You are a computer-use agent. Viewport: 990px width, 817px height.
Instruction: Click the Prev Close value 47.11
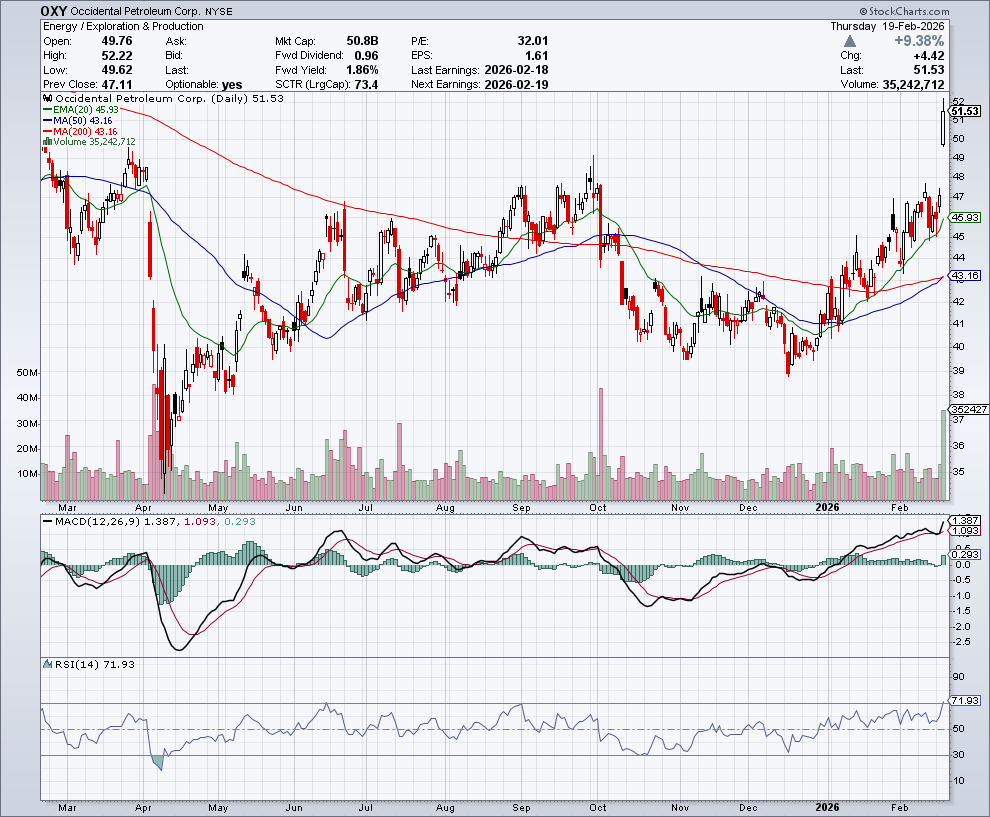coord(117,85)
